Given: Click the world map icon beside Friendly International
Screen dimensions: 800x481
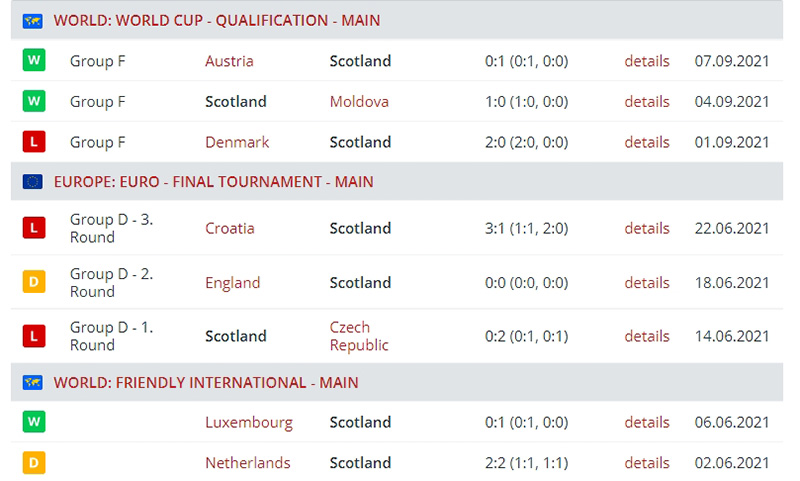Looking at the screenshot, I should (x=33, y=383).
